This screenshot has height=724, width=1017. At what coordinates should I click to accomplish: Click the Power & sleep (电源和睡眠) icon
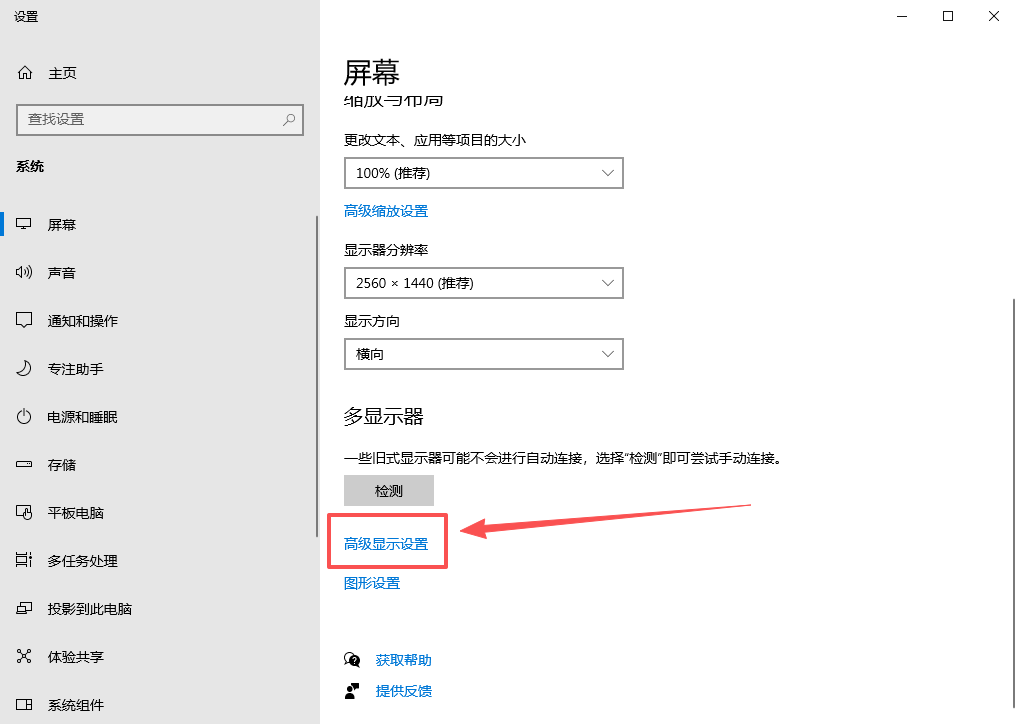click(25, 417)
